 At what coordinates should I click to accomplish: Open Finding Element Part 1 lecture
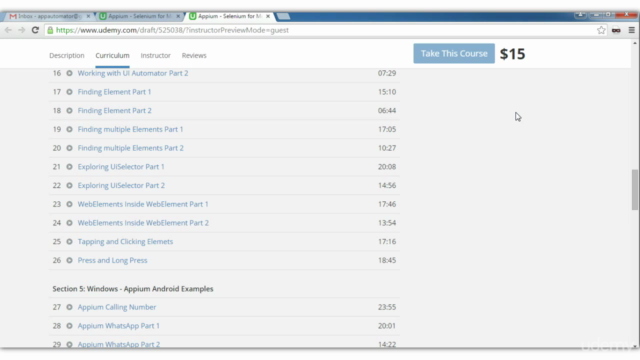pyautogui.click(x=114, y=92)
